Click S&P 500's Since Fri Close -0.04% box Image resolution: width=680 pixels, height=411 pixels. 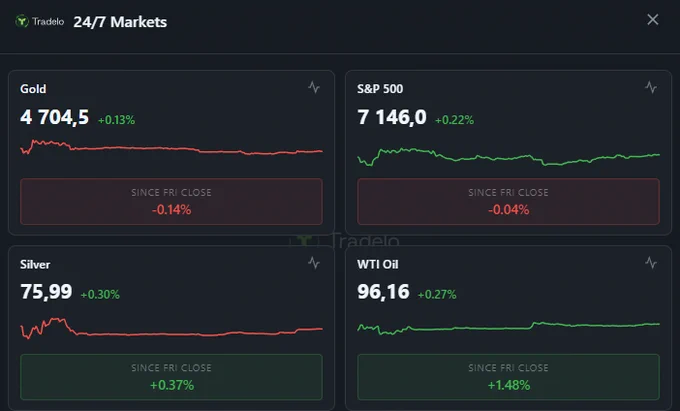(508, 202)
